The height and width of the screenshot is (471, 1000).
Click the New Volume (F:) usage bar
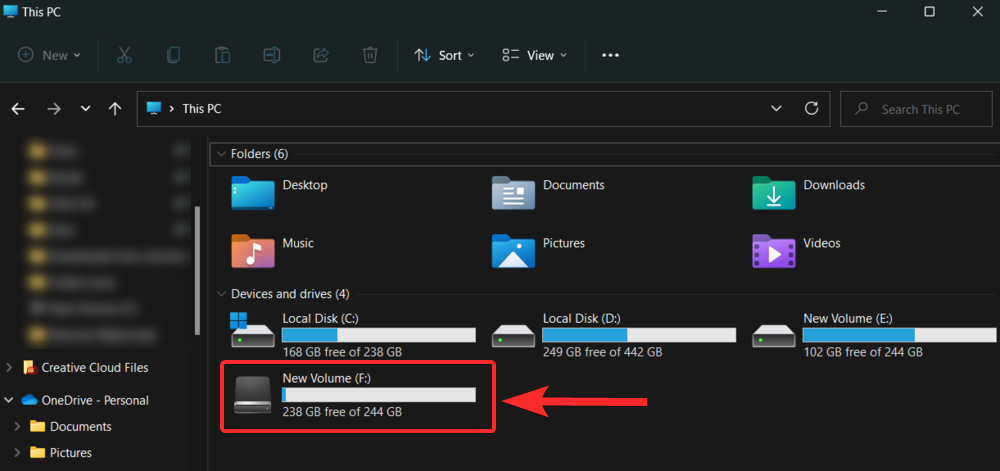pos(379,395)
